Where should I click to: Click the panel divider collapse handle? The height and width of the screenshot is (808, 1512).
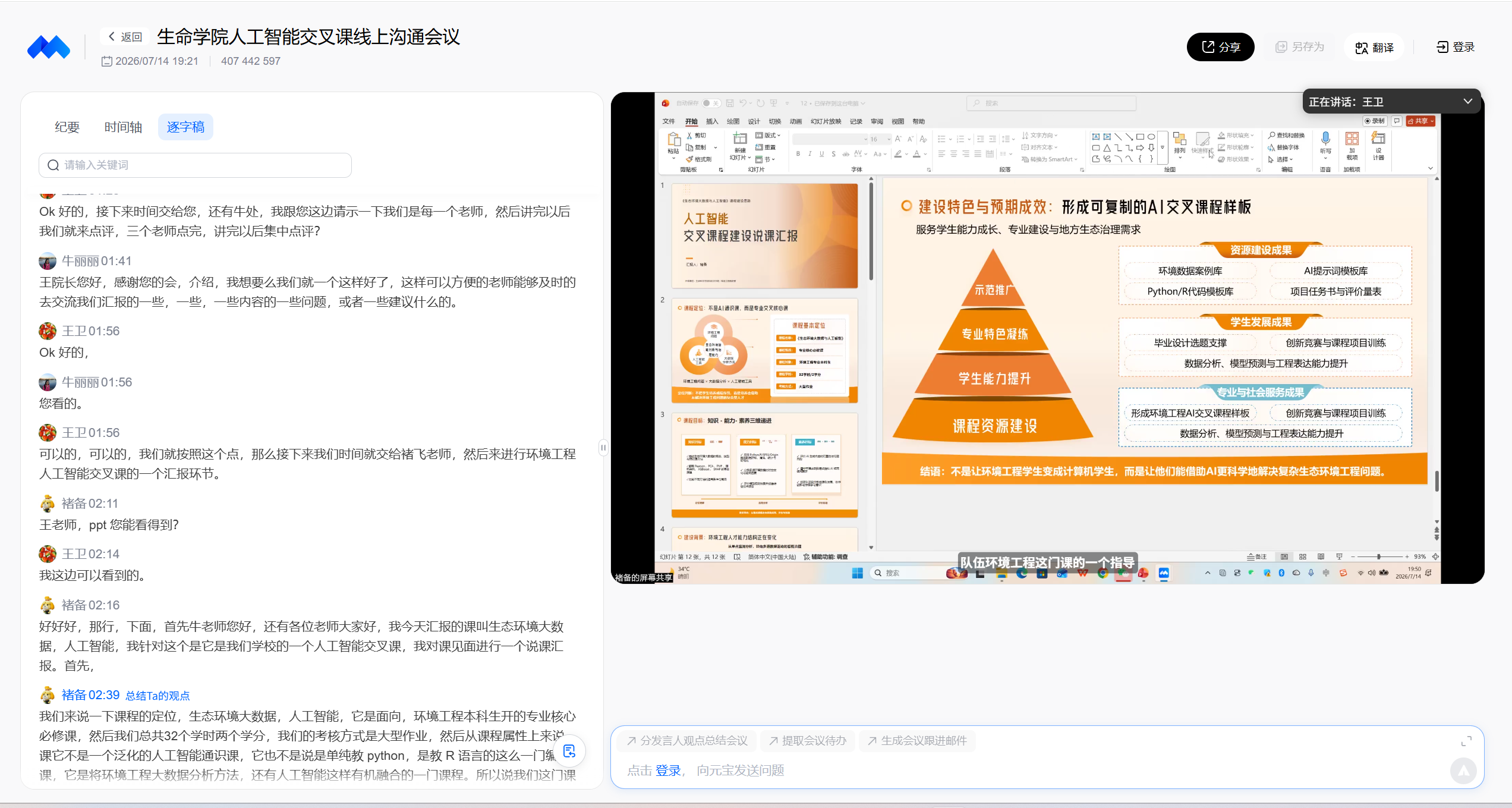(603, 448)
